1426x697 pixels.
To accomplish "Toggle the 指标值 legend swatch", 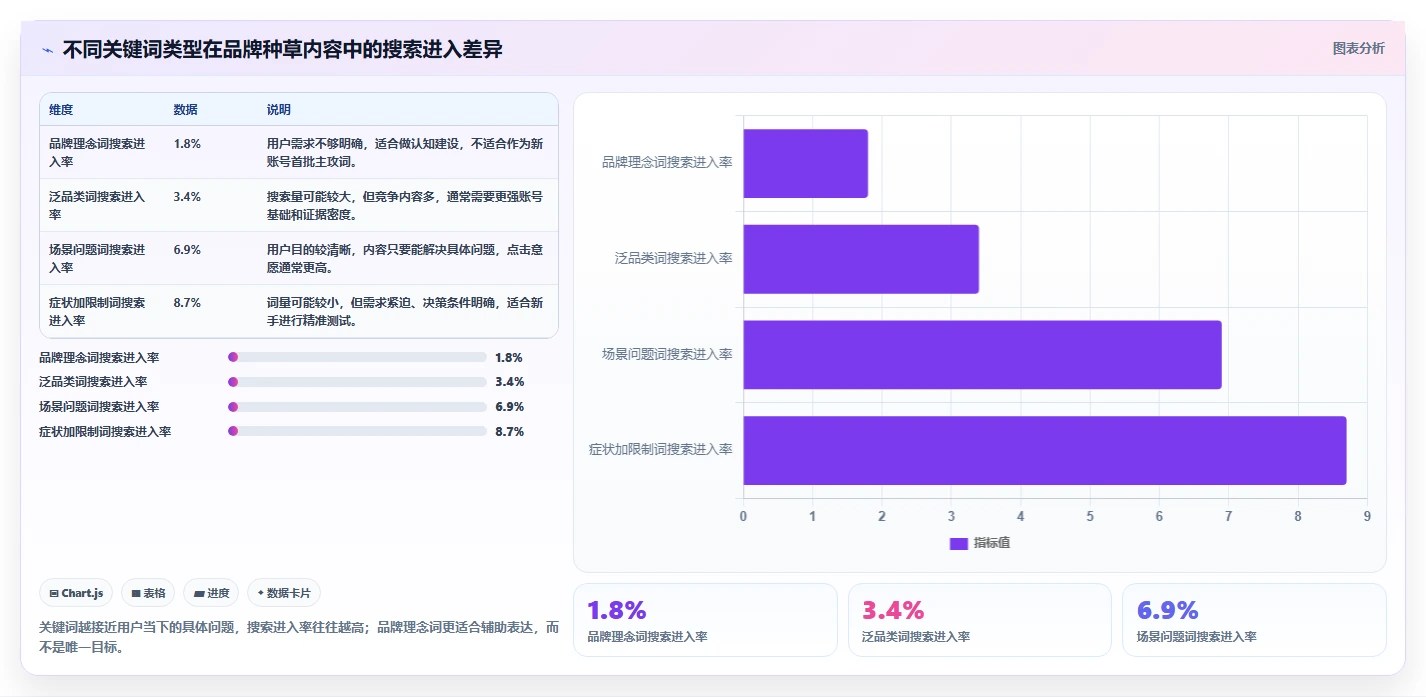I will [x=958, y=543].
